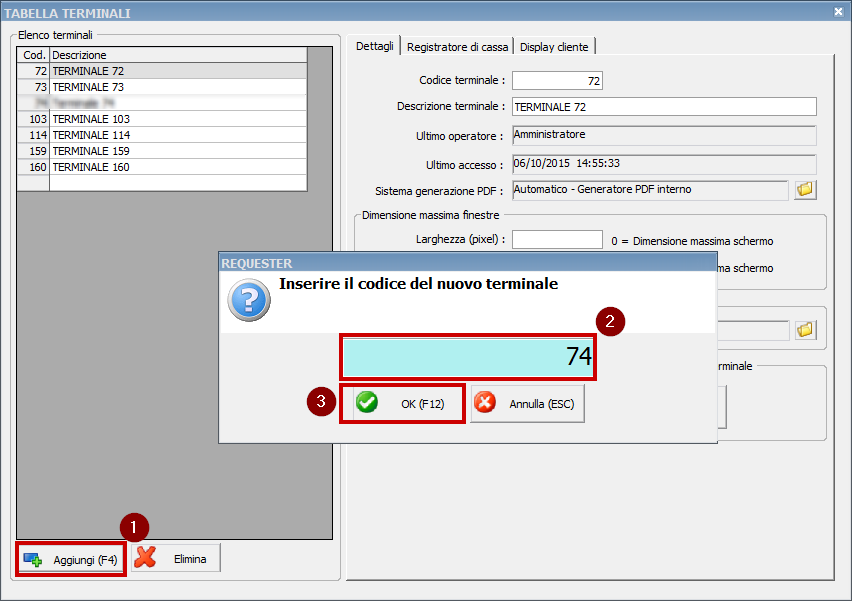
Task: Click the new terminal code input field
Action: [468, 357]
